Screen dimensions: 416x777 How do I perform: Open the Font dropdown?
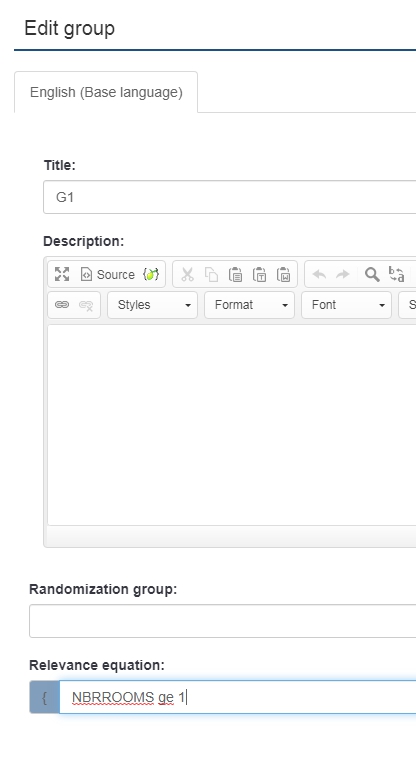(346, 305)
